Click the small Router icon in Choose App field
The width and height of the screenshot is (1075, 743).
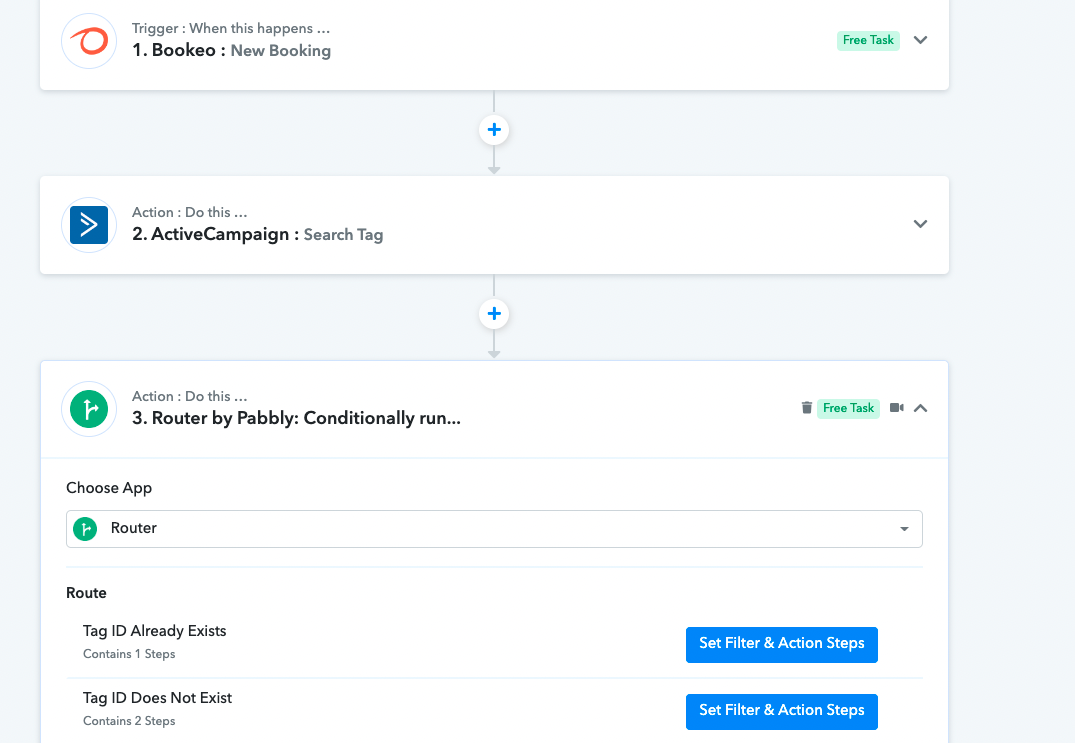point(85,528)
